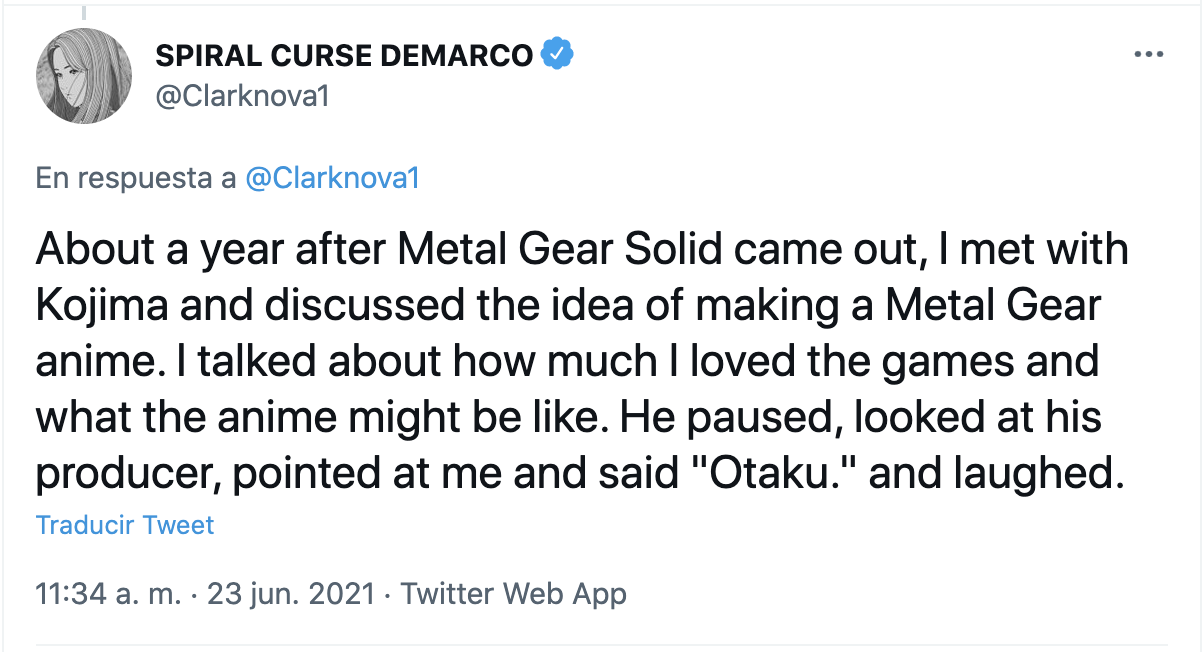1202x652 pixels.
Task: Open the Twitter Web App source link
Action: 513,594
